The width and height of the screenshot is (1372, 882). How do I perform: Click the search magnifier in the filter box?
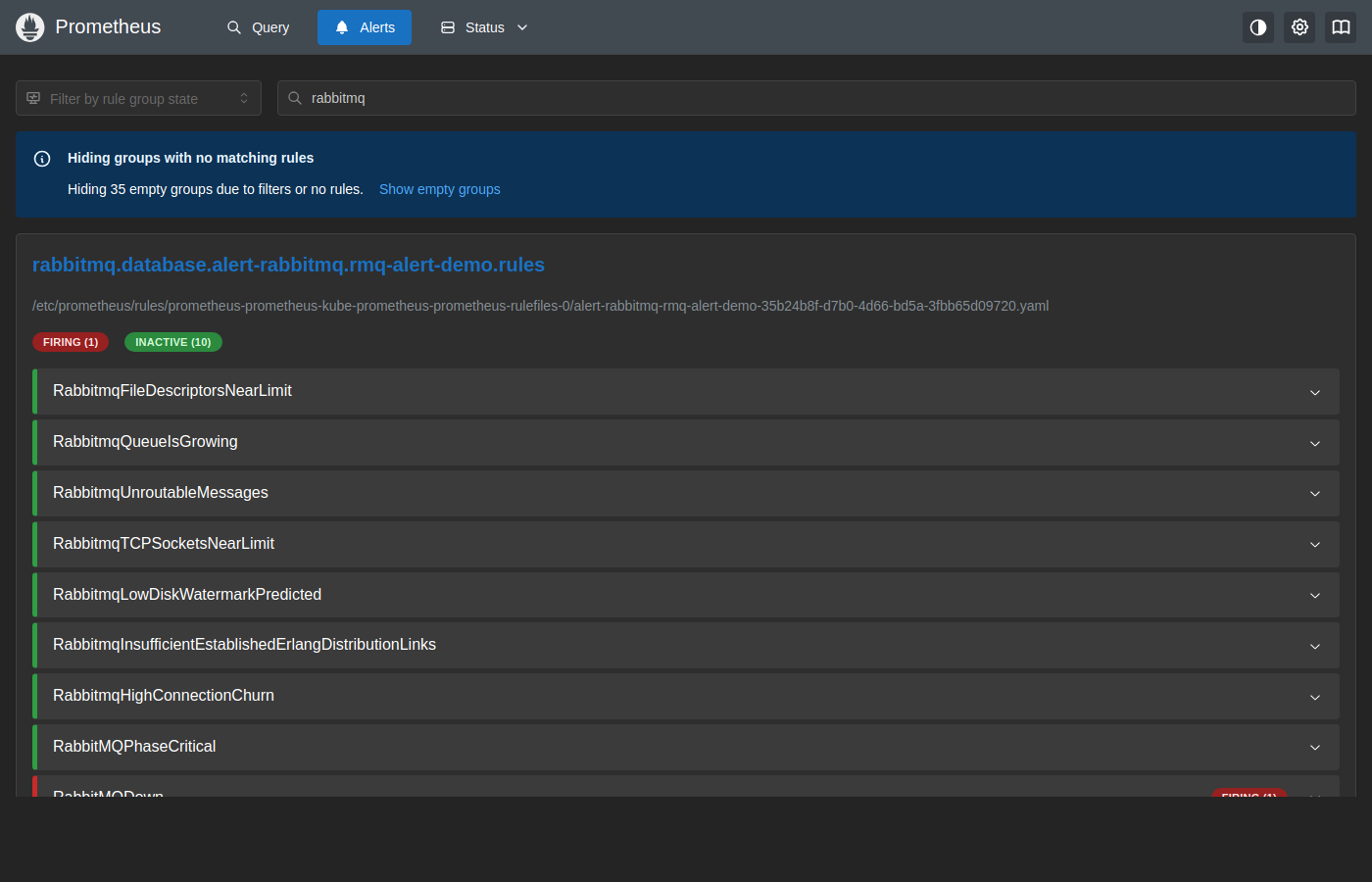[x=295, y=98]
